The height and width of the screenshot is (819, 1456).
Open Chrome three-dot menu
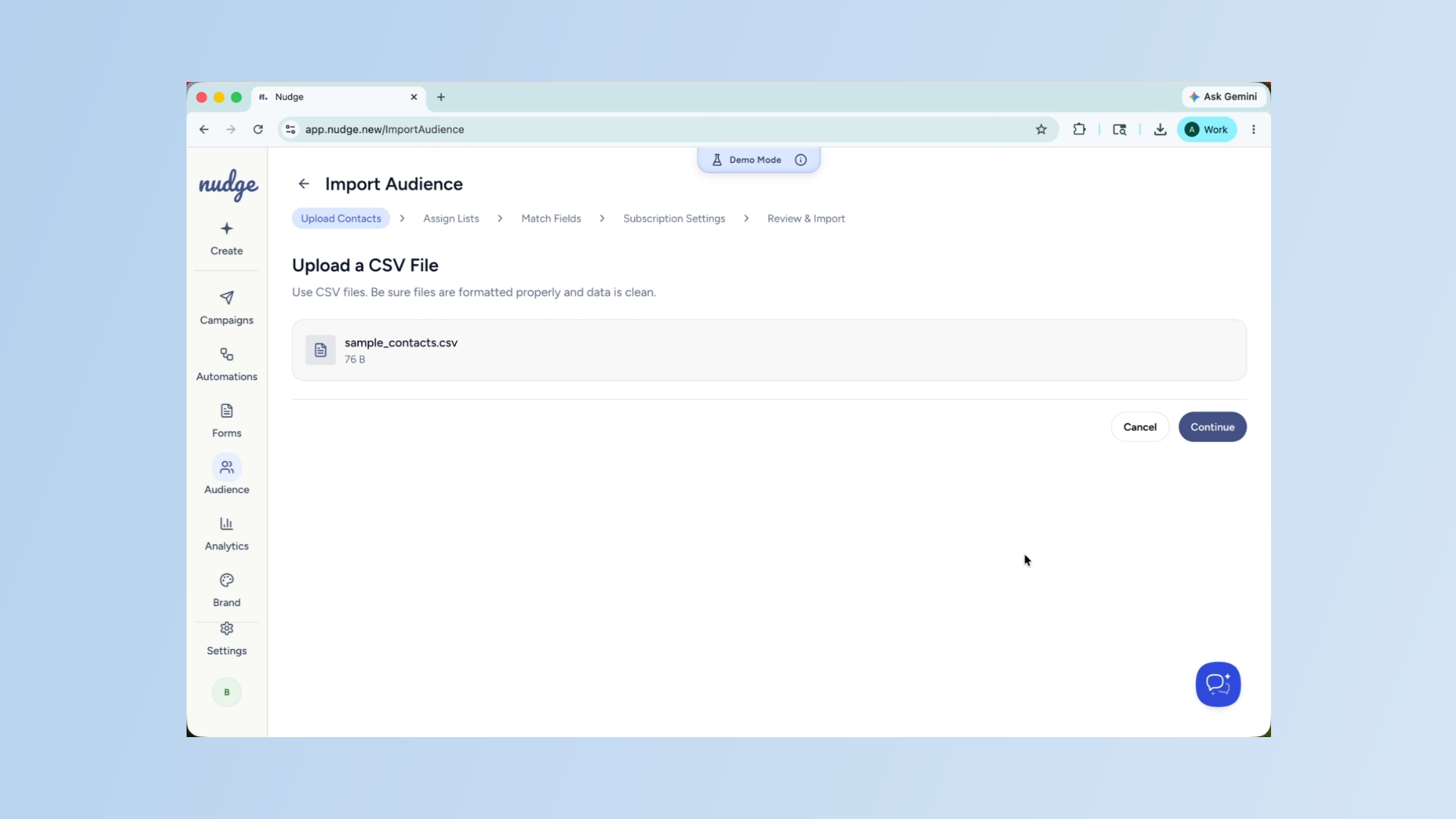pyautogui.click(x=1254, y=130)
